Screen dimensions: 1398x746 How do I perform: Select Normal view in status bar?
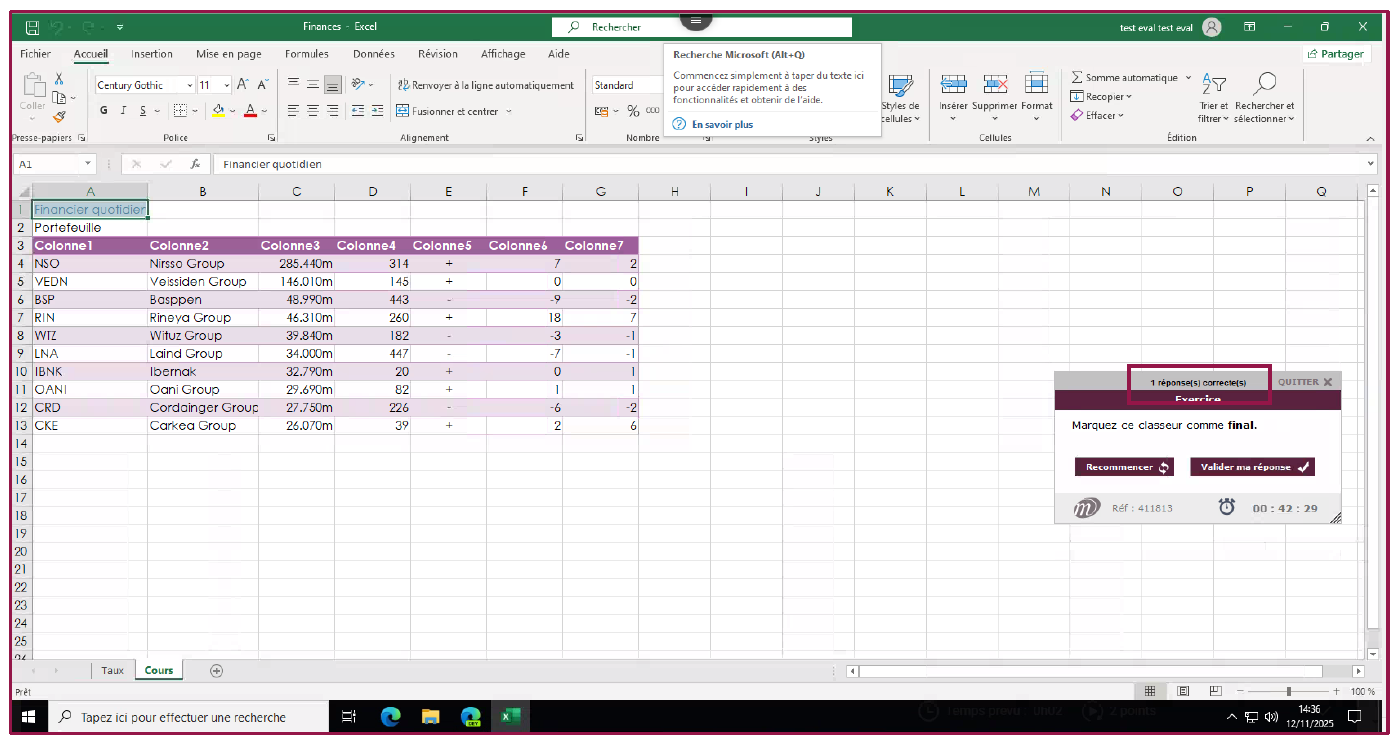pyautogui.click(x=1150, y=691)
